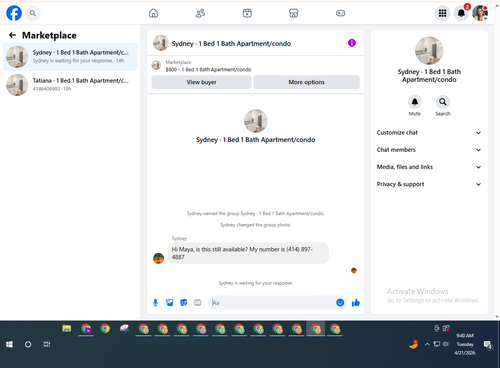This screenshot has width=500, height=368.
Task: Go back using the Marketplace arrow
Action: pos(12,35)
